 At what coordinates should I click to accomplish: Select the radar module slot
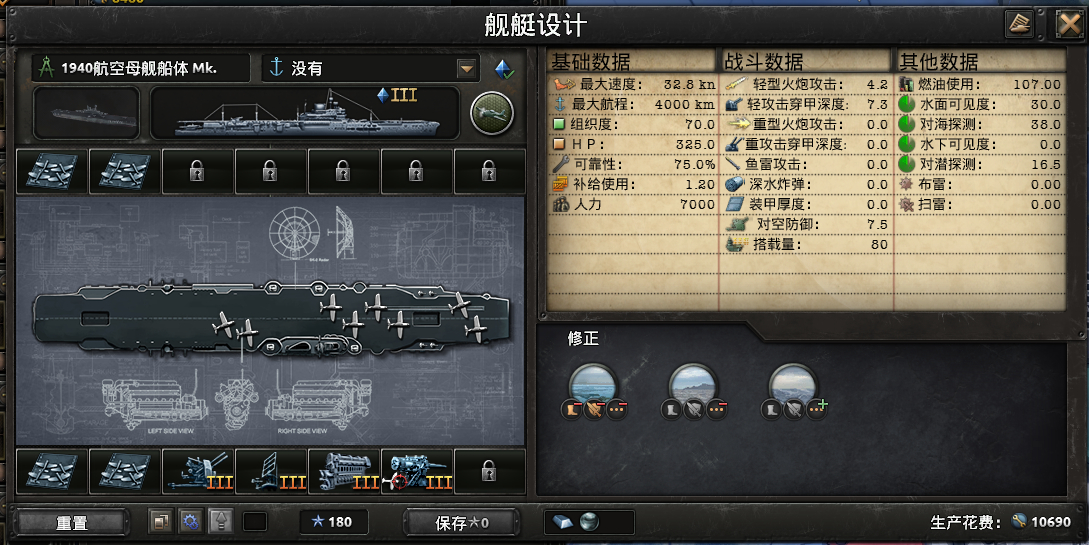click(x=271, y=472)
